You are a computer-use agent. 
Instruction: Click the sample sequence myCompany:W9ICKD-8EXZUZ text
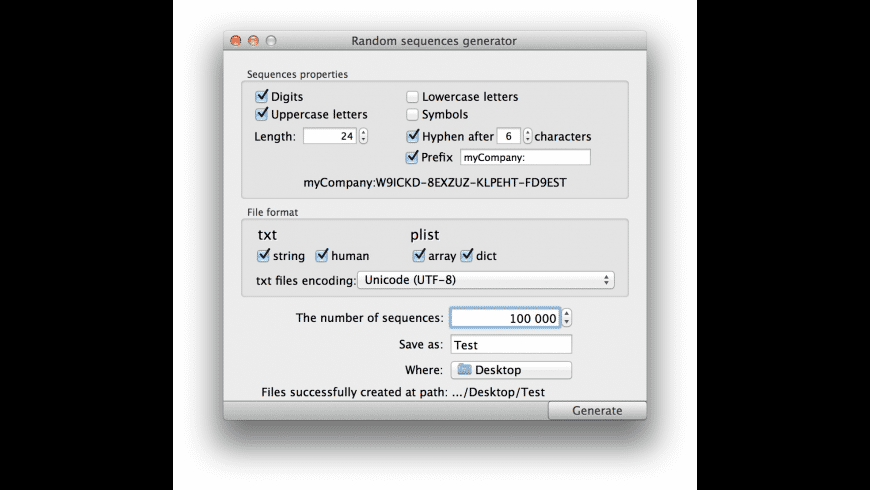click(x=435, y=183)
